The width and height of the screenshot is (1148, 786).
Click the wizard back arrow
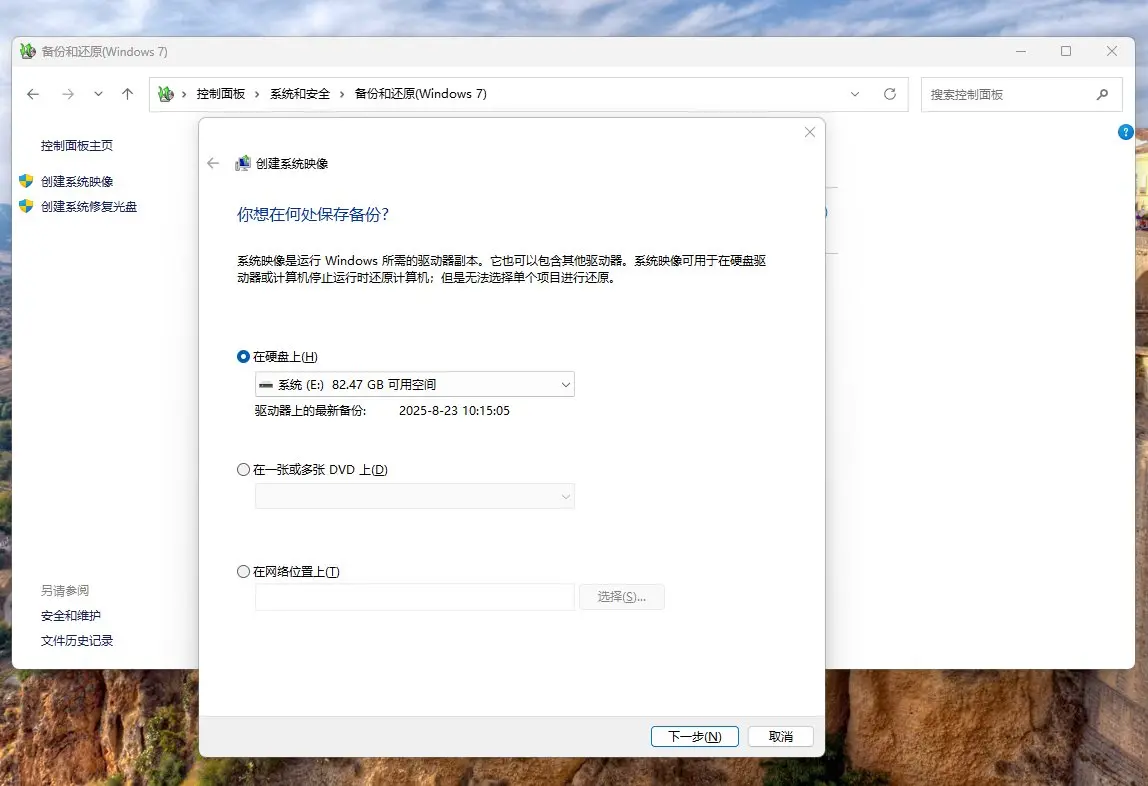click(213, 163)
